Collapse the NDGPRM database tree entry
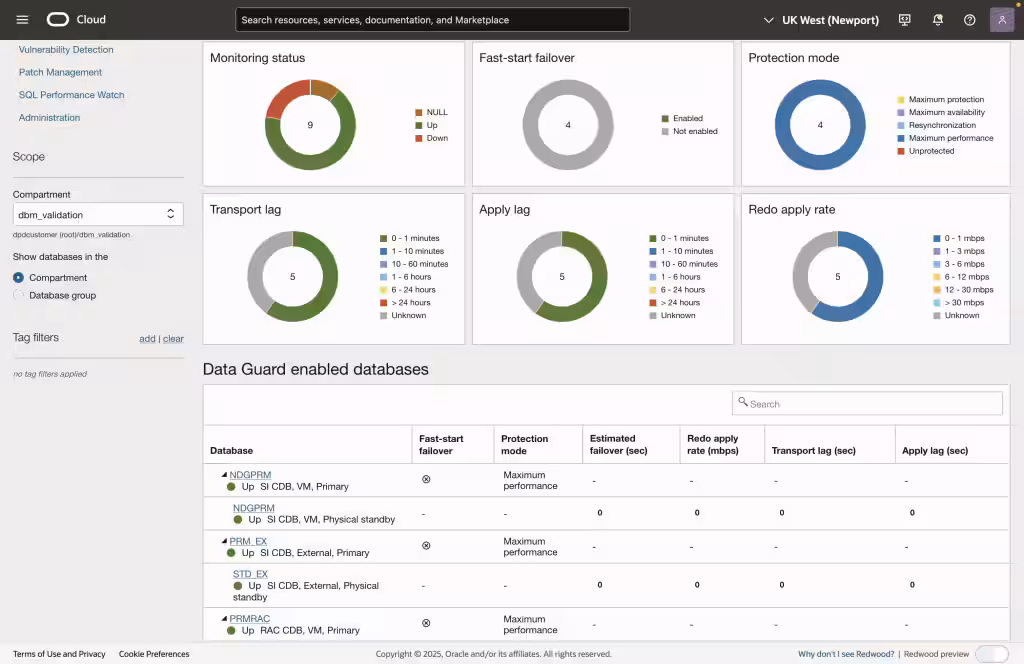 coord(223,474)
